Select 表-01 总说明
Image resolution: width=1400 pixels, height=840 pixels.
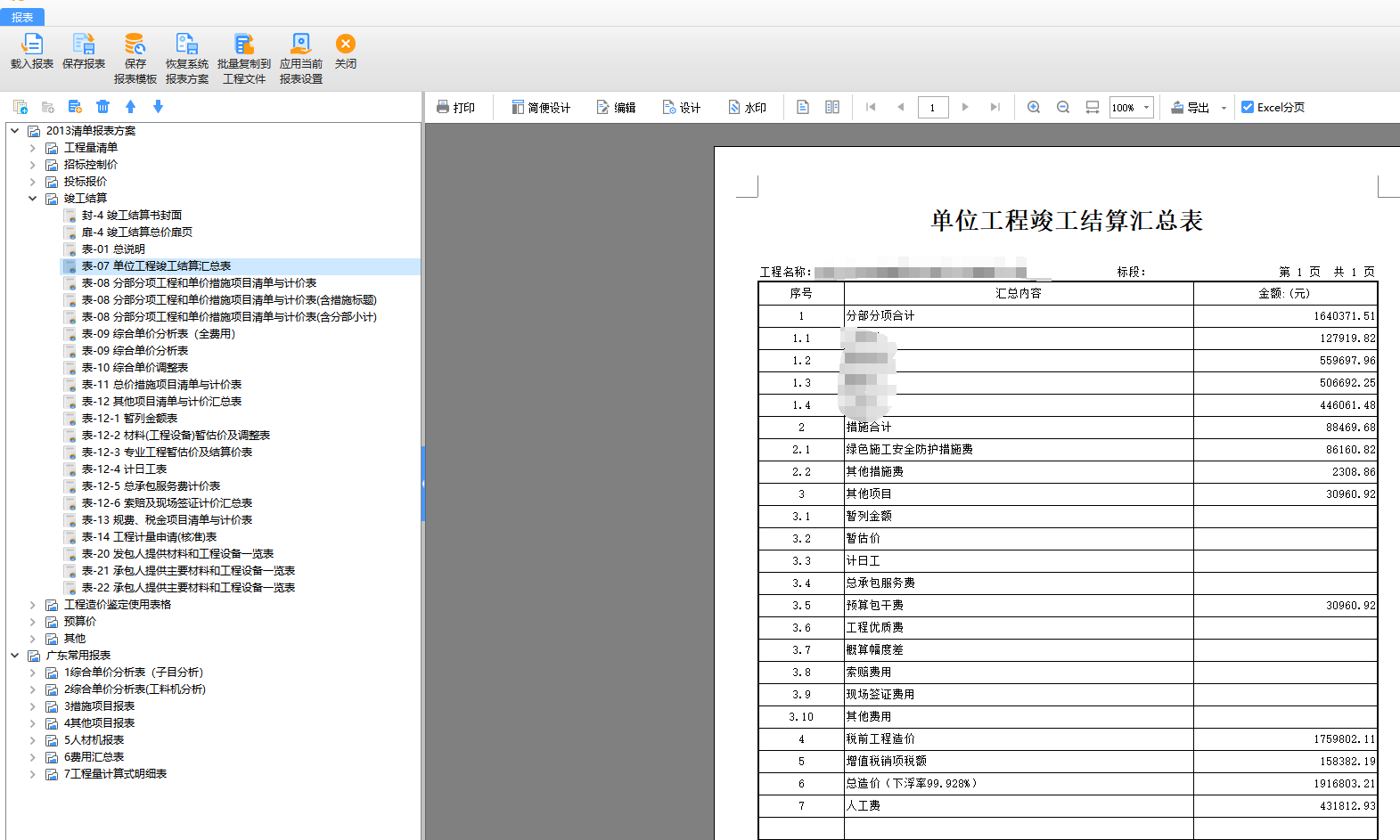click(113, 249)
